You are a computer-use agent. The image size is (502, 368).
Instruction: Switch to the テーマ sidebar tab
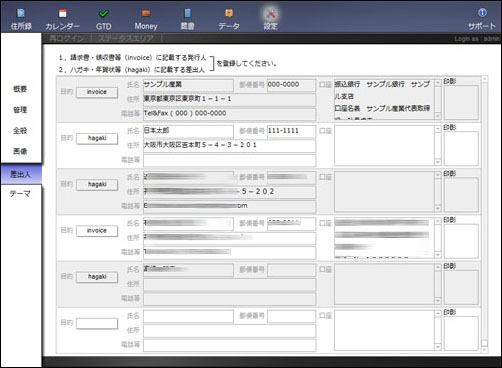pos(20,194)
